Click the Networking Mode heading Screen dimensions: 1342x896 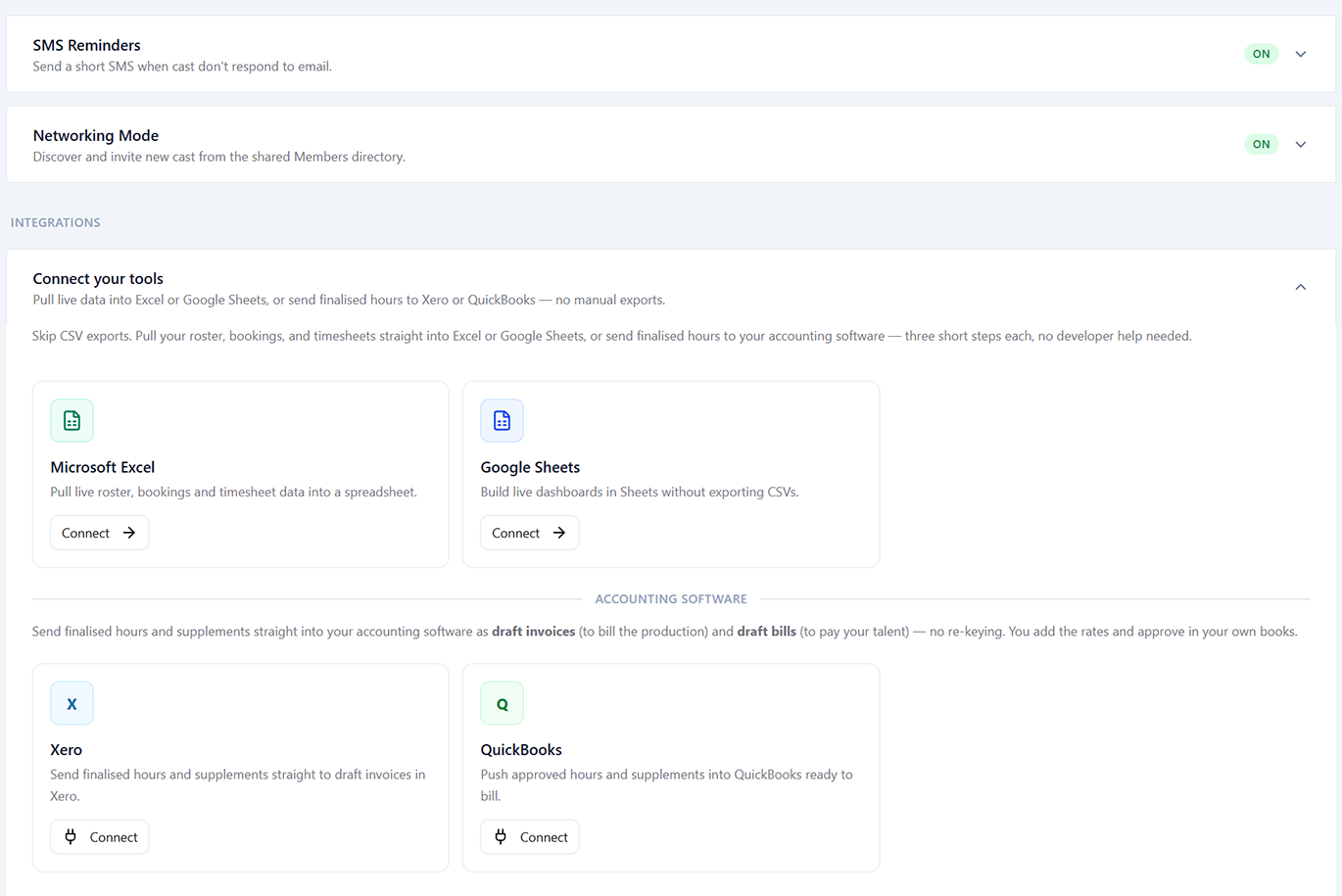pos(96,135)
